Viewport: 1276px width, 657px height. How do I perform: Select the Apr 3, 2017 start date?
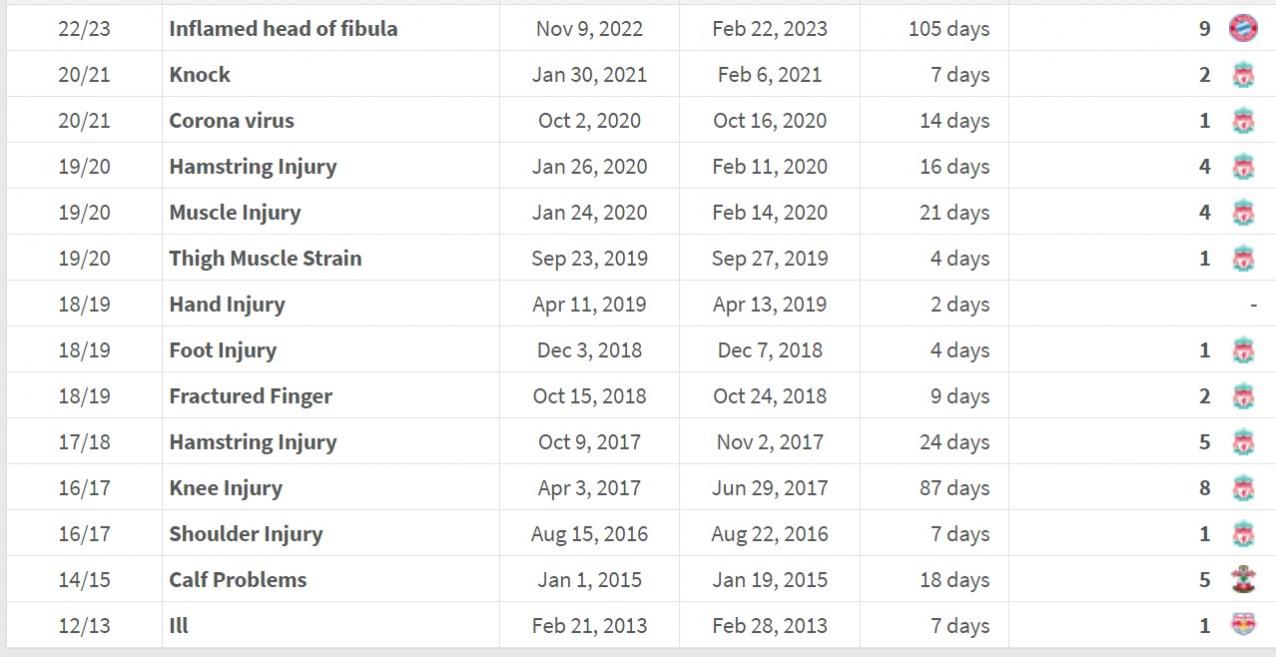(589, 488)
